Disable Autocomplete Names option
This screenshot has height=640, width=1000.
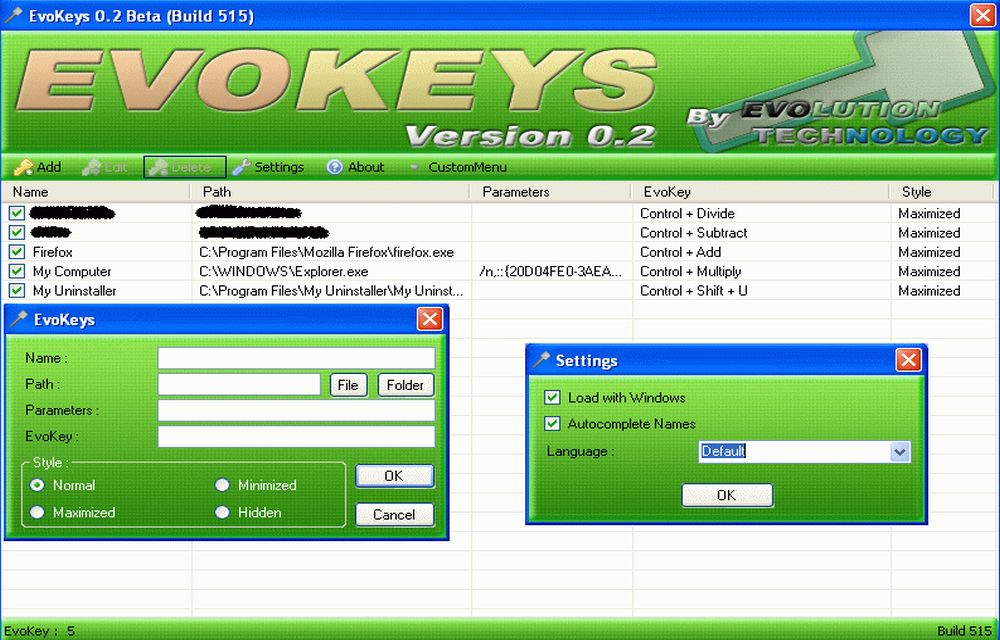[552, 423]
